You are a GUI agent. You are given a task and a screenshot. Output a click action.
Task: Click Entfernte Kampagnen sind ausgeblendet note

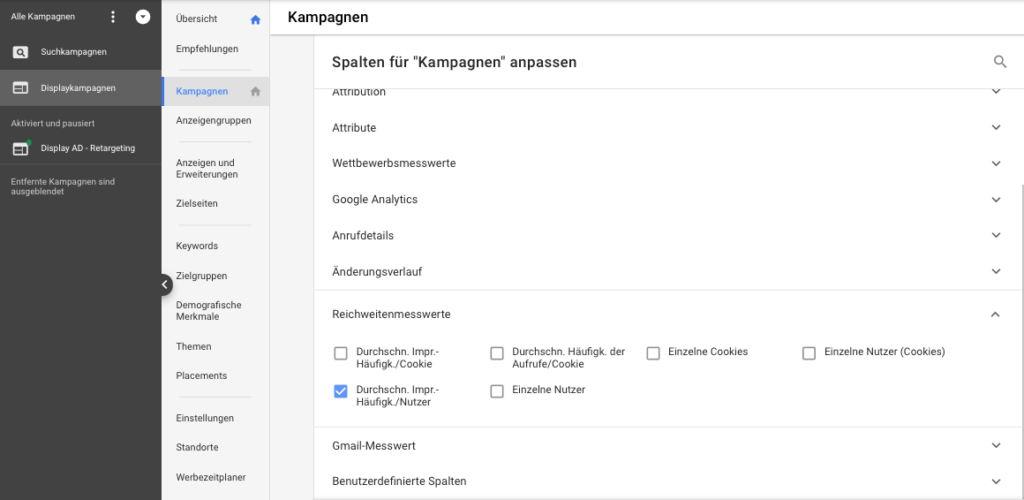pyautogui.click(x=63, y=187)
